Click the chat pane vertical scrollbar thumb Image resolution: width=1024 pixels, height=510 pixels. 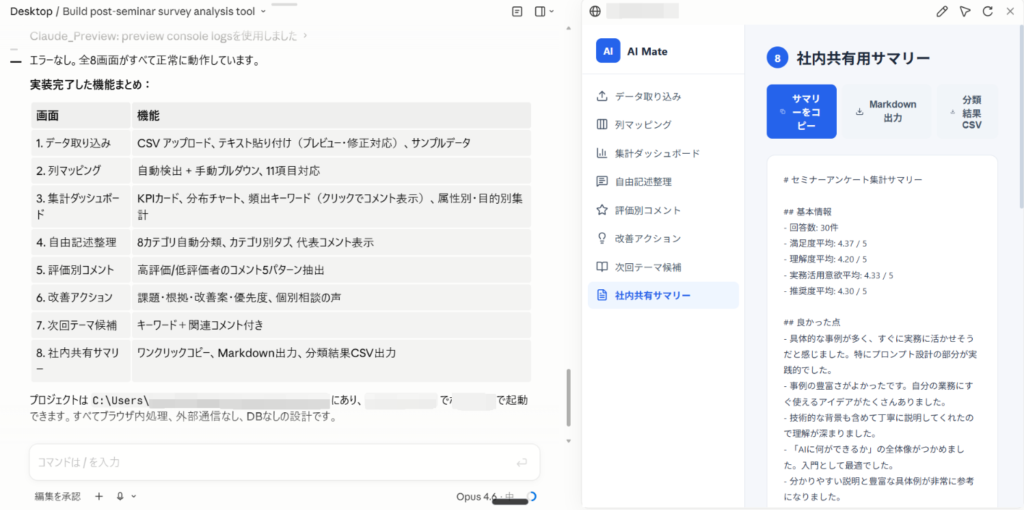tap(569, 397)
